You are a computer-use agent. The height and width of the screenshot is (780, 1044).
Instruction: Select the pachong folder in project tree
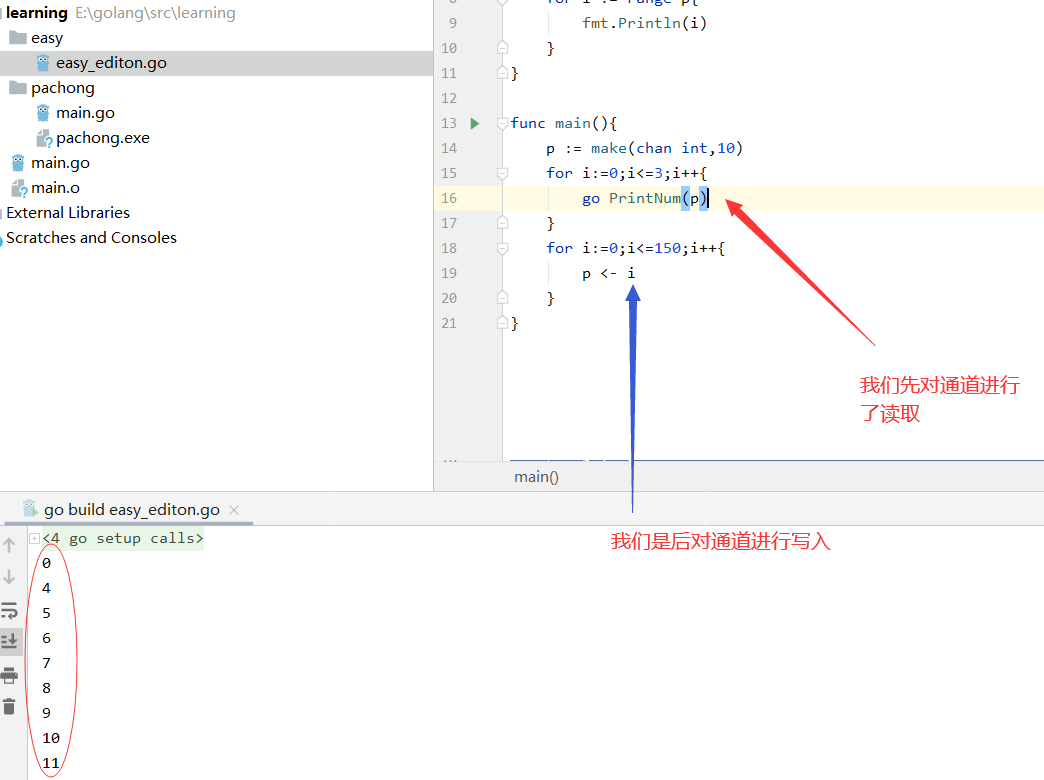pyautogui.click(x=62, y=88)
